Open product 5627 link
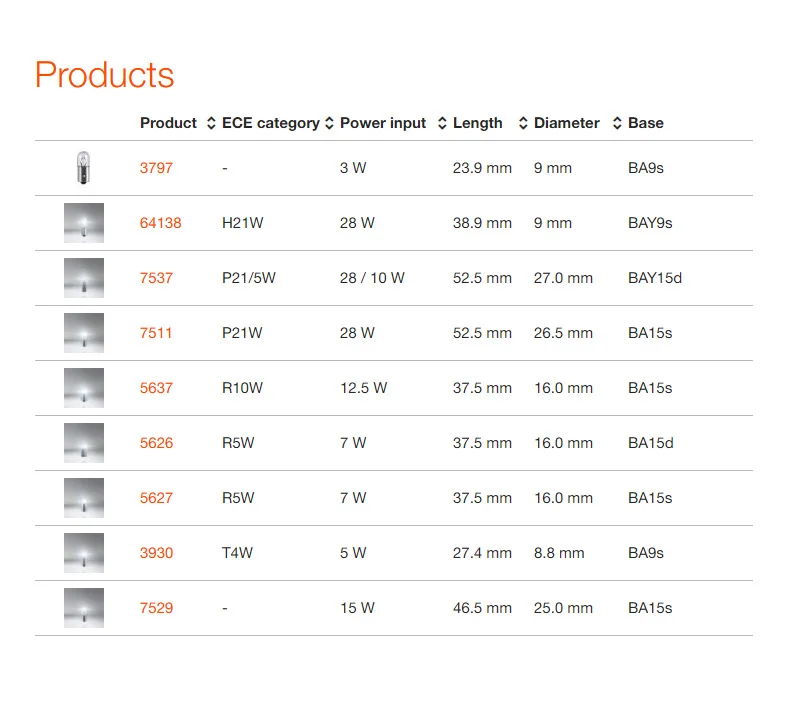 (x=156, y=498)
